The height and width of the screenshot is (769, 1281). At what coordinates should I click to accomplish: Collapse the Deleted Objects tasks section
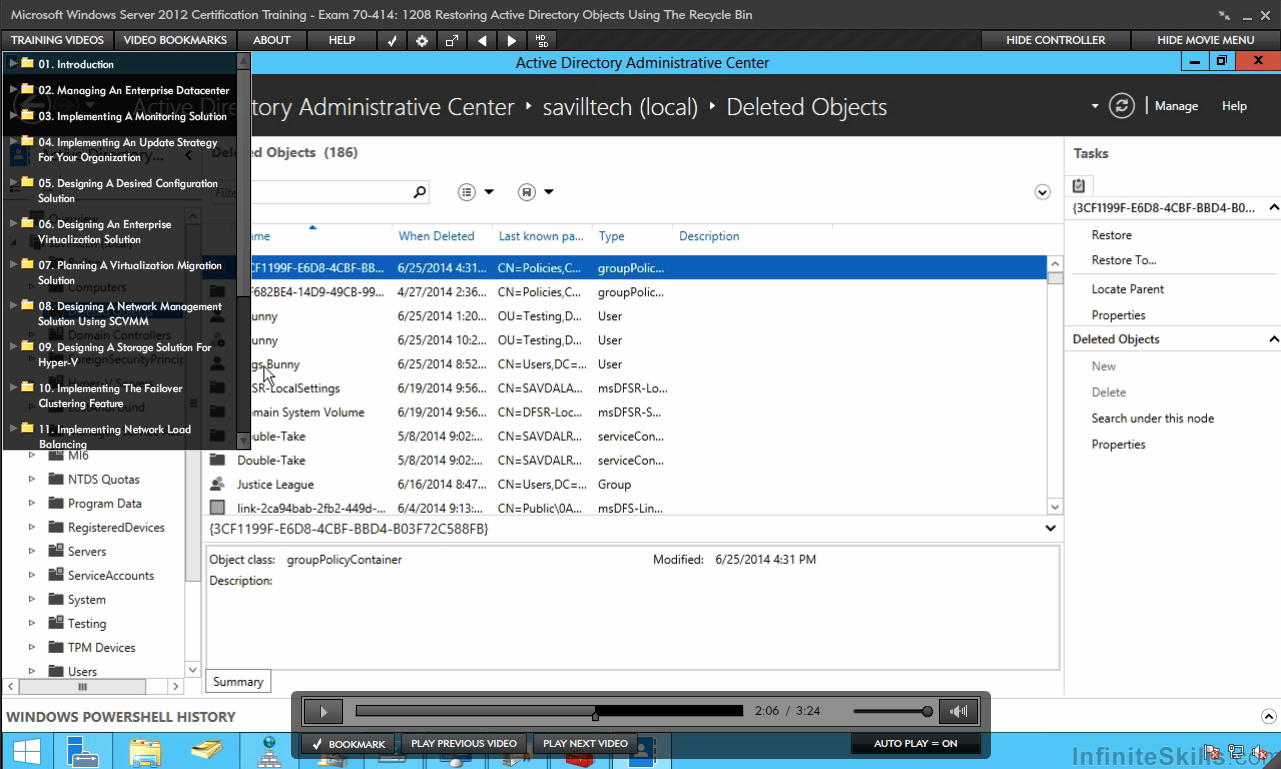(x=1273, y=339)
